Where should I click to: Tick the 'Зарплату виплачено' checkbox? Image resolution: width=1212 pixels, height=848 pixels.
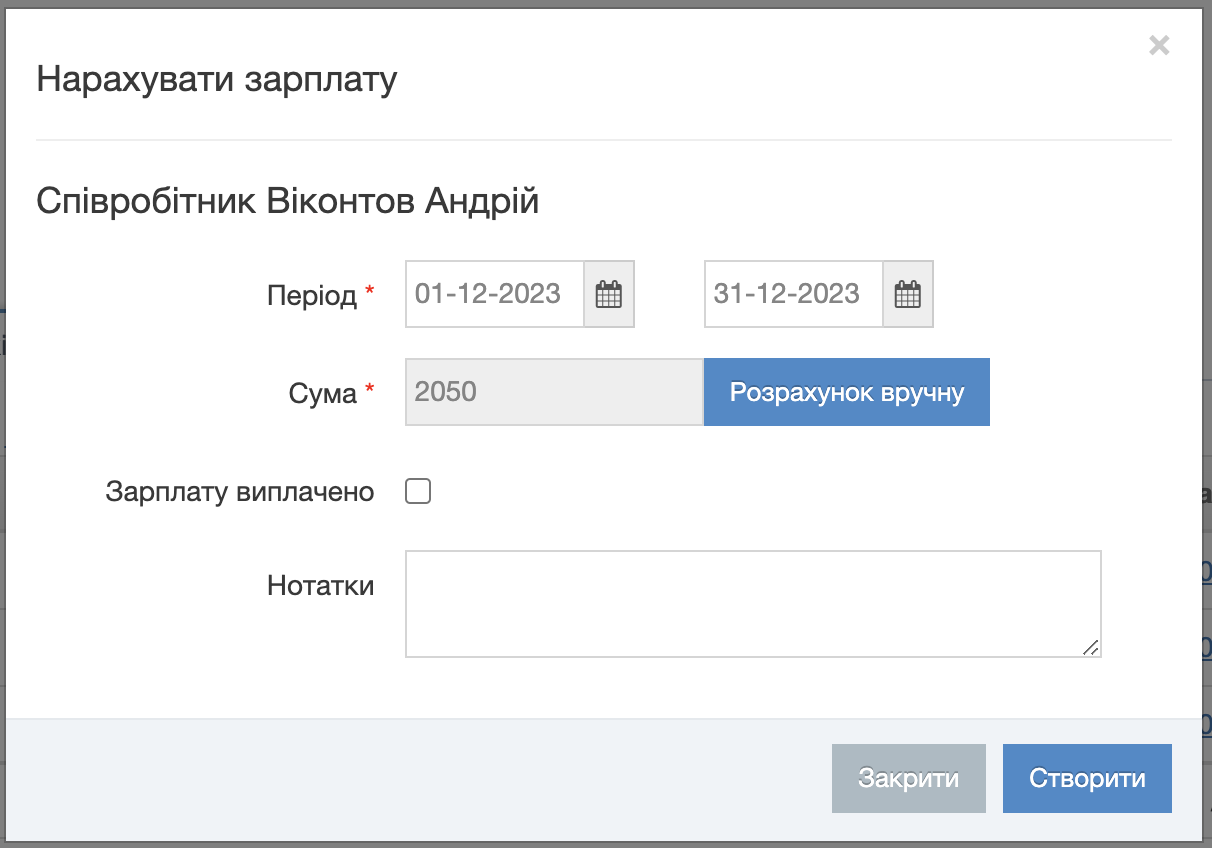tap(418, 491)
